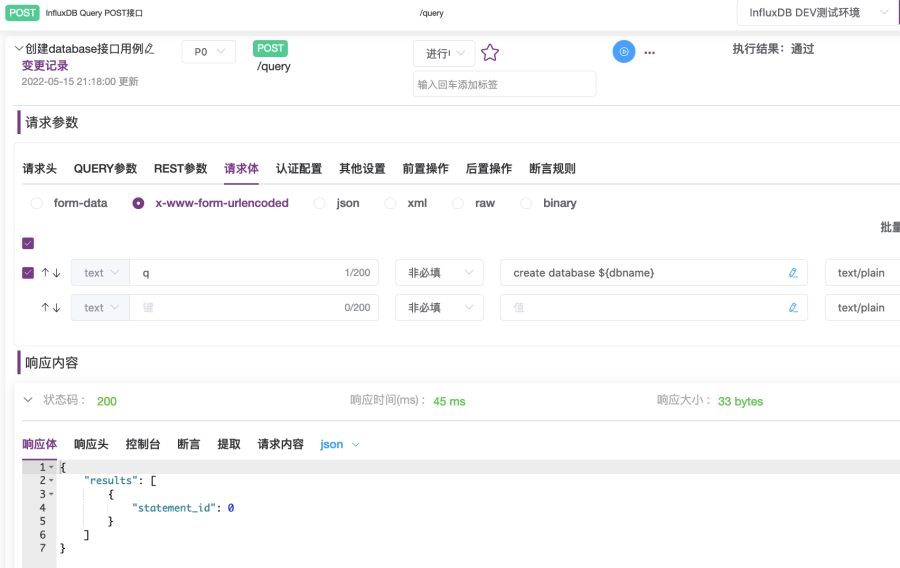
Task: Select binary body type
Action: (x=526, y=203)
